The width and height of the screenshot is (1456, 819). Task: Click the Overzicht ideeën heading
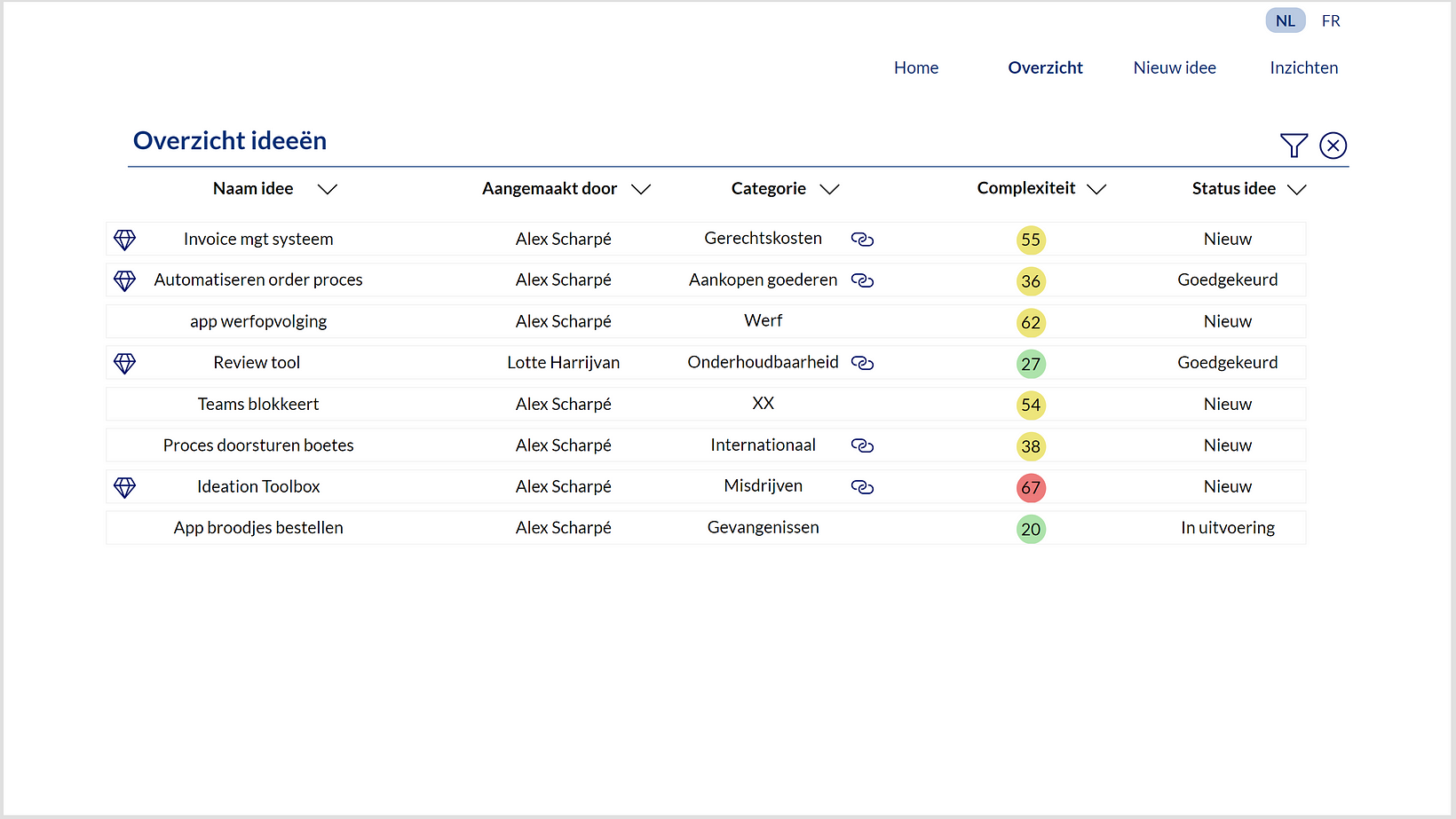point(230,141)
